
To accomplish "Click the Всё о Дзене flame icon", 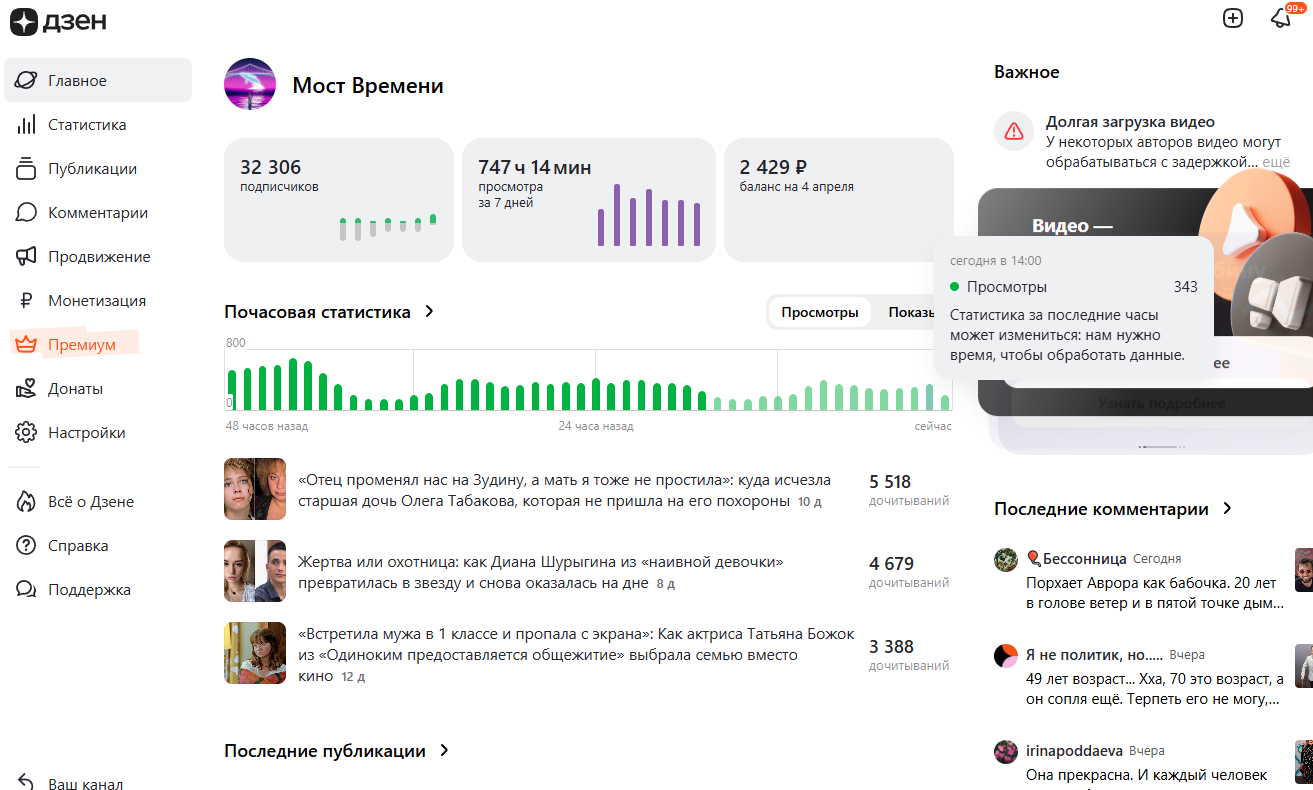I will [27, 502].
